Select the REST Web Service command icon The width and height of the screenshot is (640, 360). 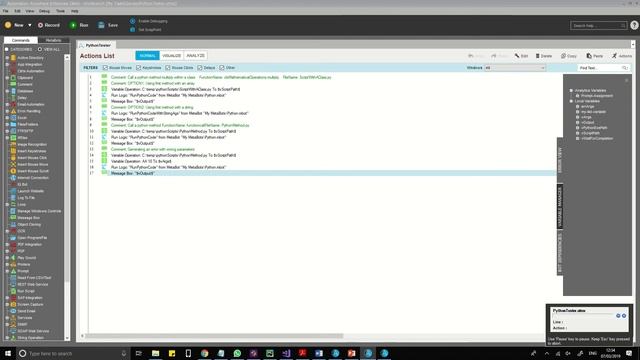(13, 284)
